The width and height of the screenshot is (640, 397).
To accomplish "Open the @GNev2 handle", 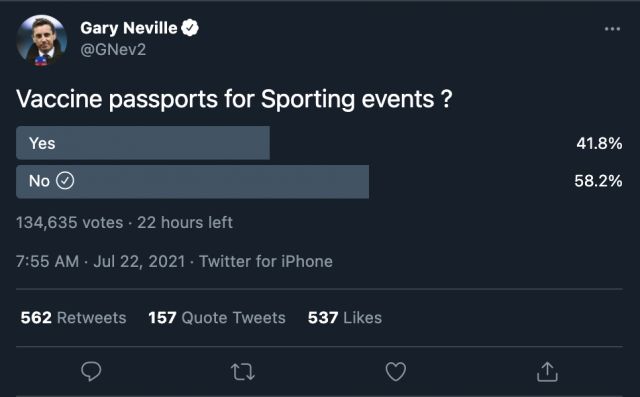I will pyautogui.click(x=113, y=50).
